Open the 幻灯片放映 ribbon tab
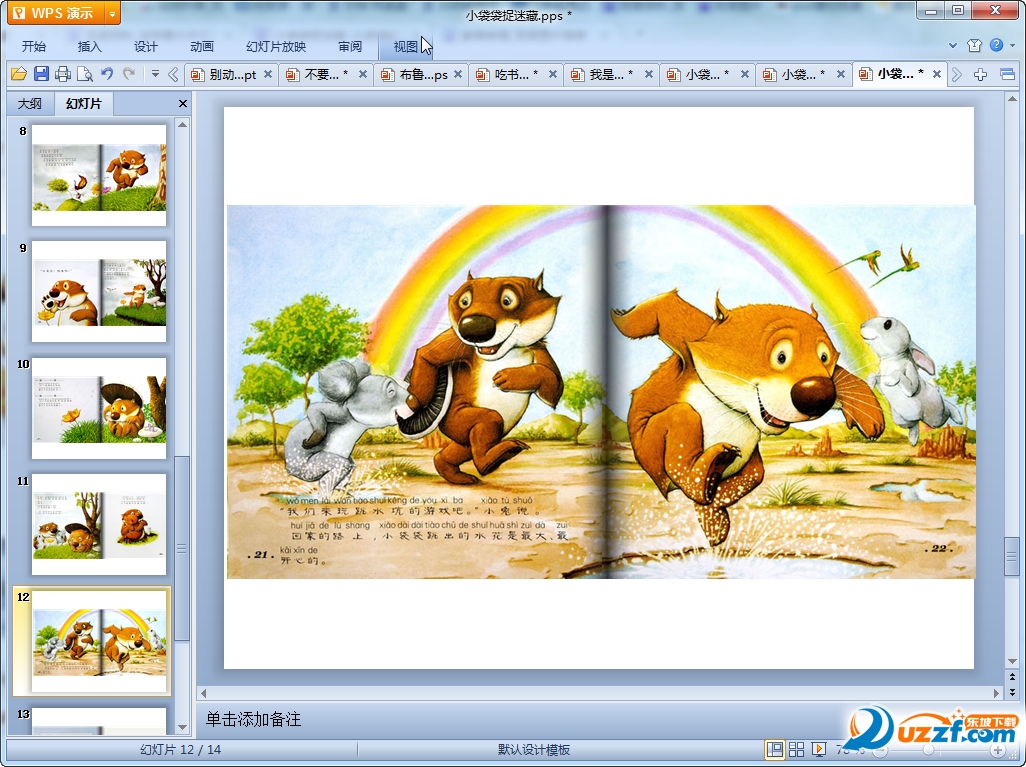Image resolution: width=1026 pixels, height=767 pixels. click(x=276, y=46)
